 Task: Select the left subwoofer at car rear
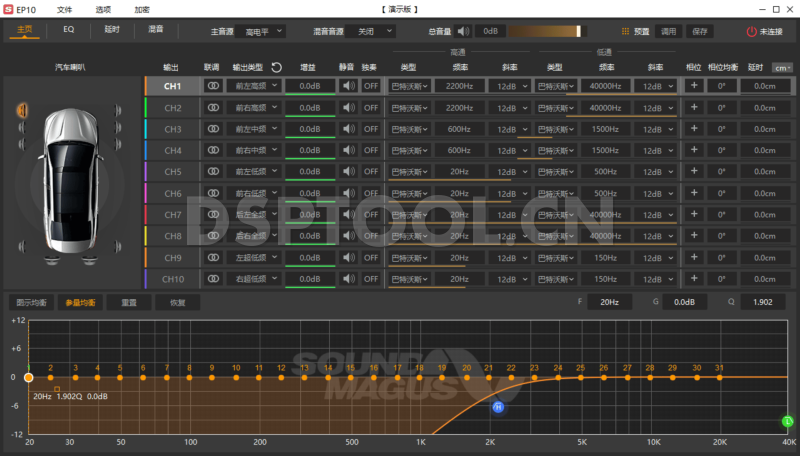tap(52, 260)
